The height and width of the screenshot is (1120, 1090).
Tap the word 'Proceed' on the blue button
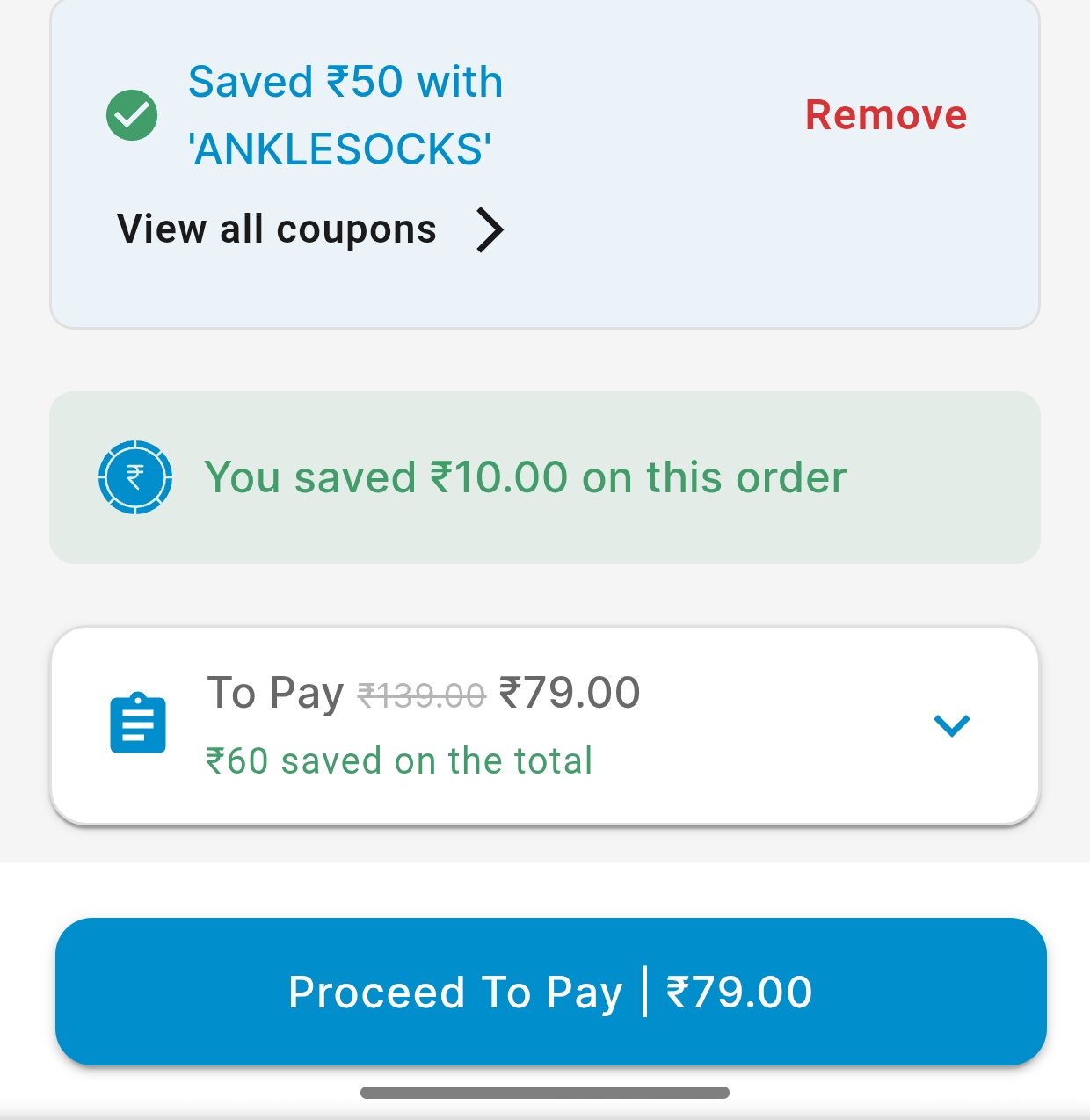click(376, 993)
